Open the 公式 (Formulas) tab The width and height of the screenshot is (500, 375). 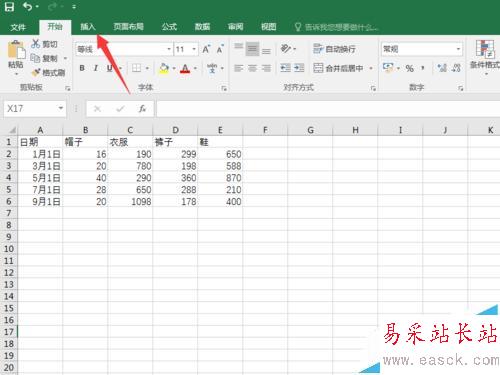click(169, 27)
